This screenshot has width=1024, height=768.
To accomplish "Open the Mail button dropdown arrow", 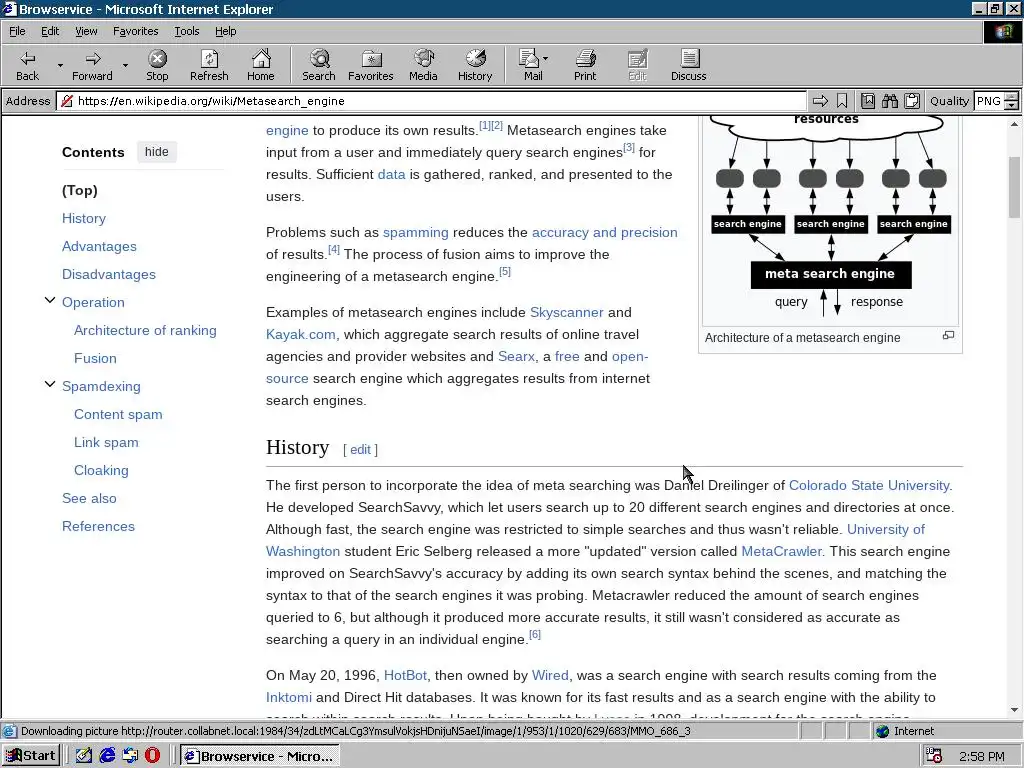I will click(545, 59).
